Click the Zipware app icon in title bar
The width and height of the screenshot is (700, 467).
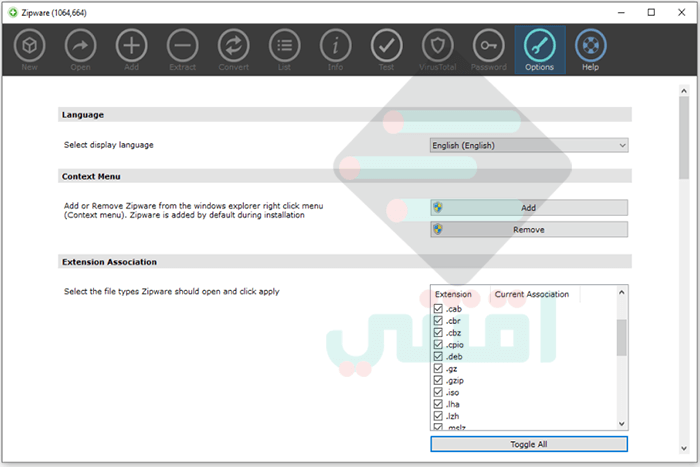click(x=13, y=13)
